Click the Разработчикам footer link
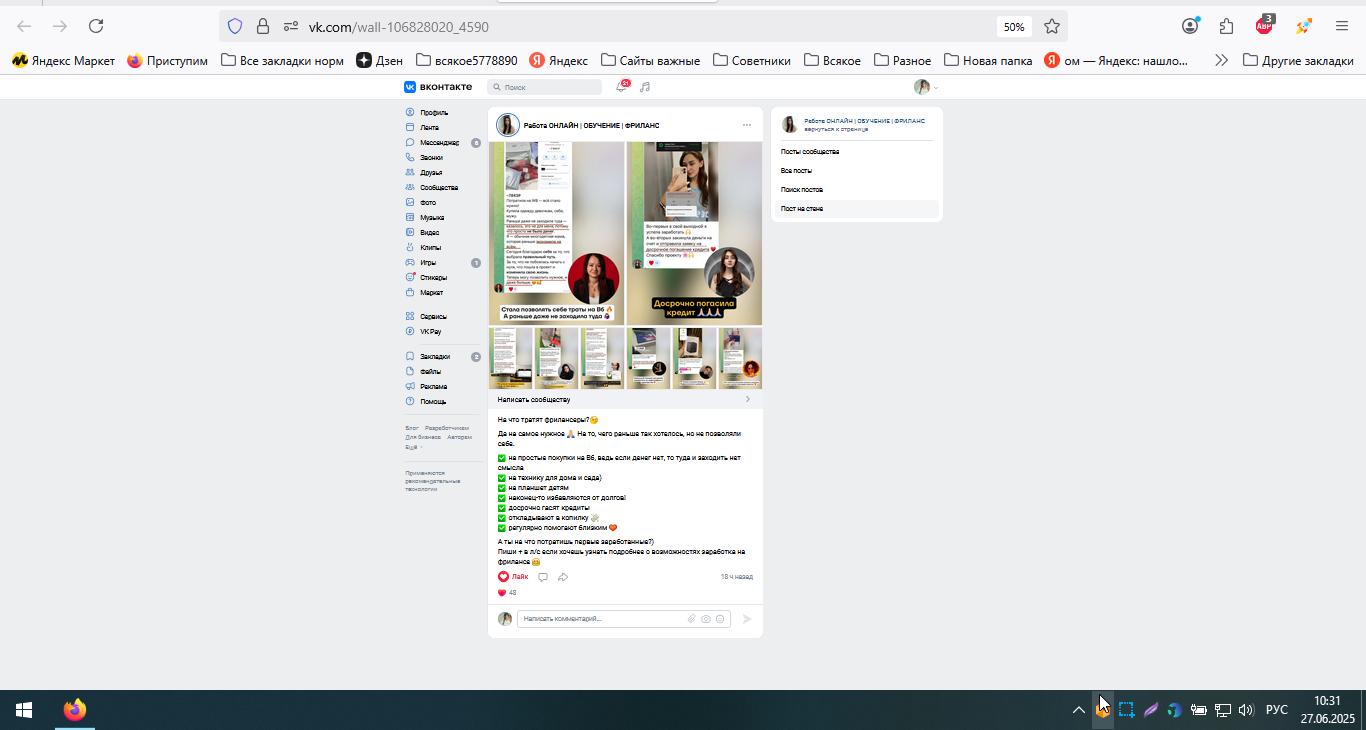 click(x=447, y=428)
